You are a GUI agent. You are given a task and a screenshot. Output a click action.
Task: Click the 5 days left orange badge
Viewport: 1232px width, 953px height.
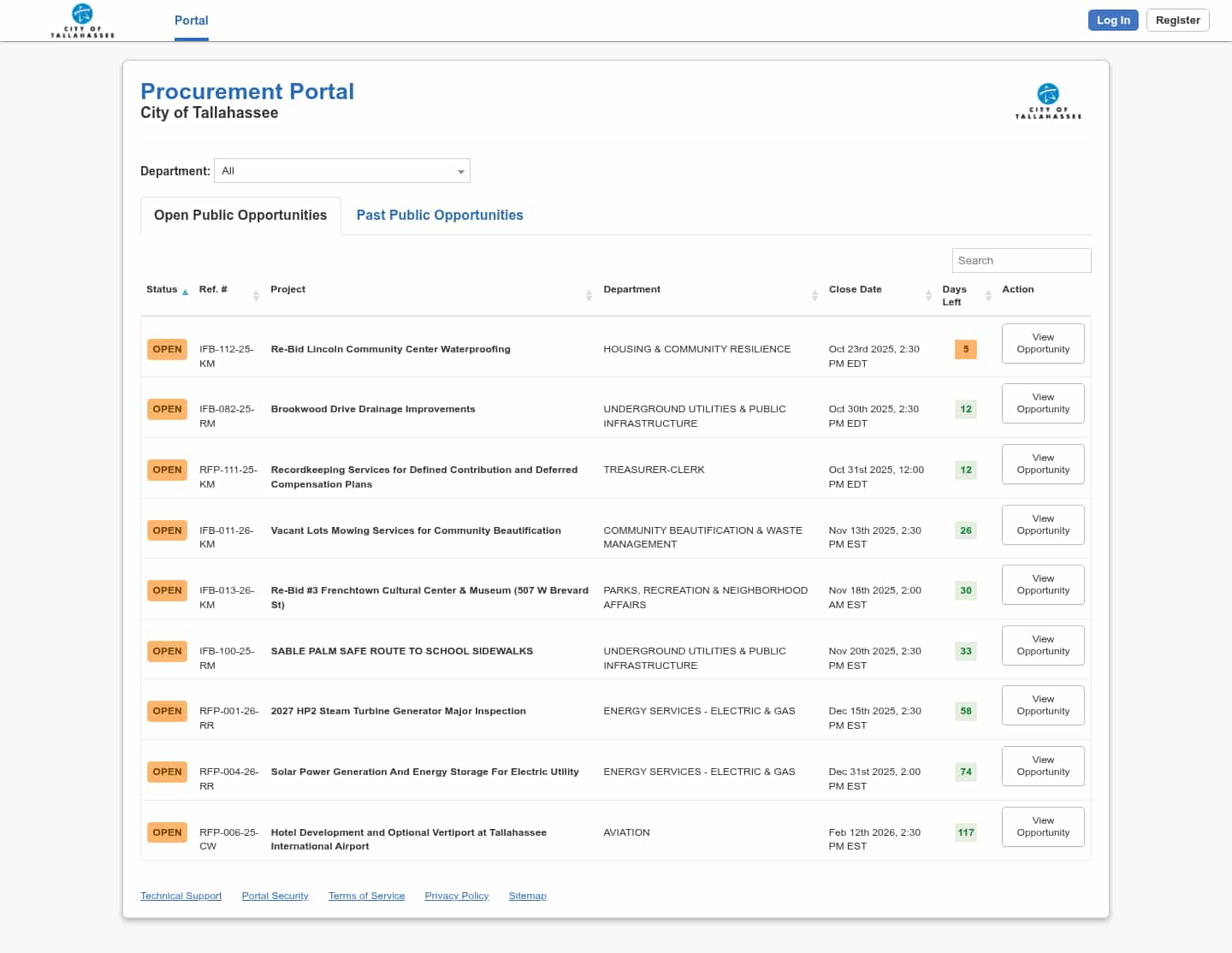point(965,349)
